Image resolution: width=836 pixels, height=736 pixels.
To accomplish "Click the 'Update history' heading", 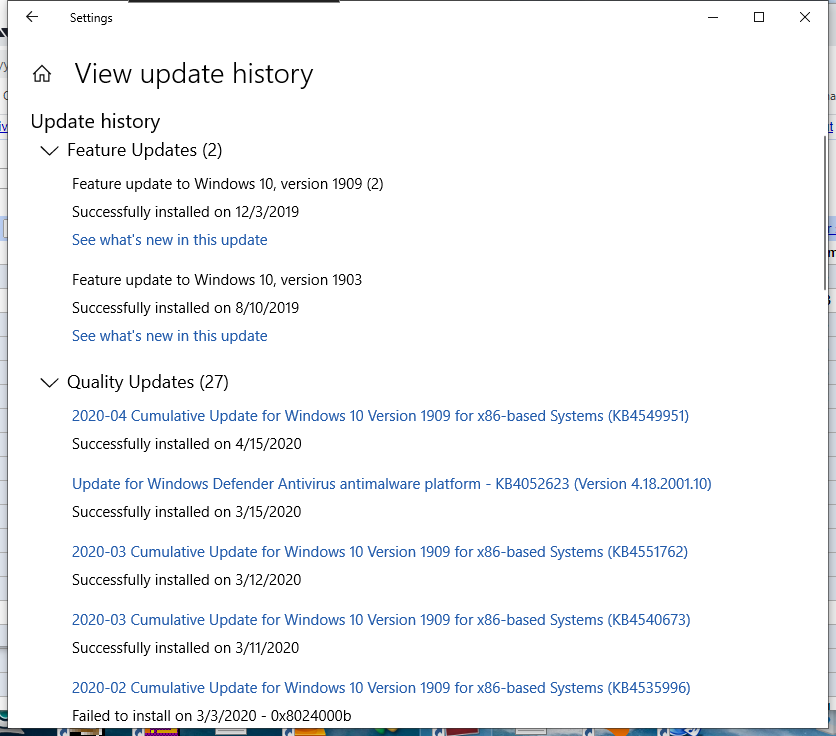I will pyautogui.click(x=95, y=122).
